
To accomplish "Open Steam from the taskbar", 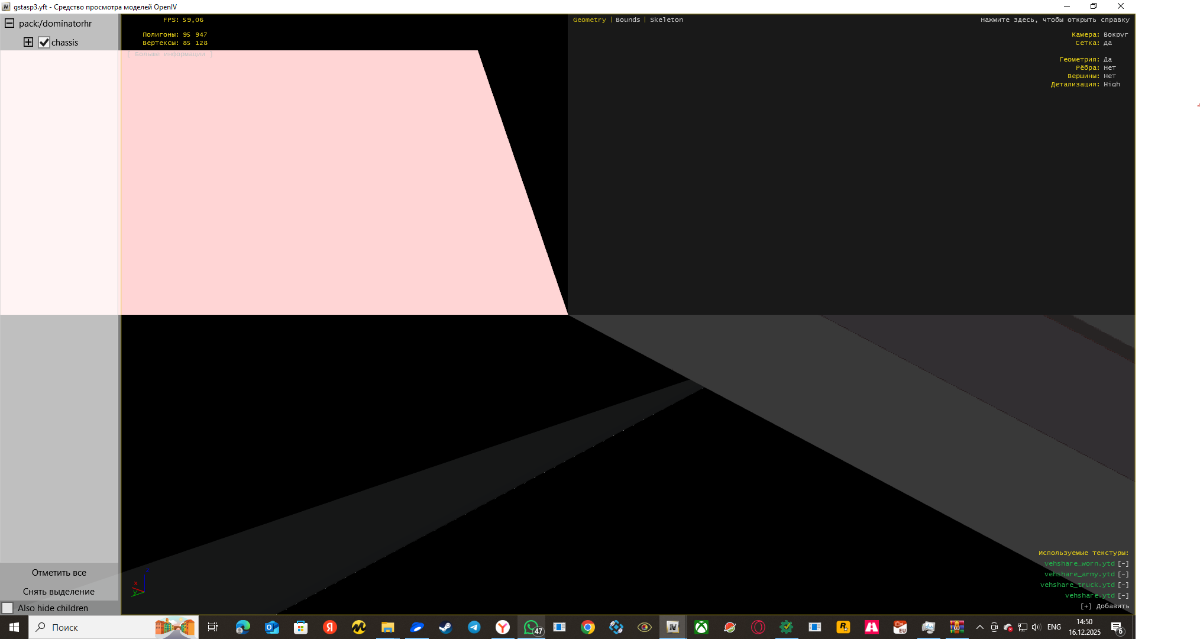I will coord(445,627).
